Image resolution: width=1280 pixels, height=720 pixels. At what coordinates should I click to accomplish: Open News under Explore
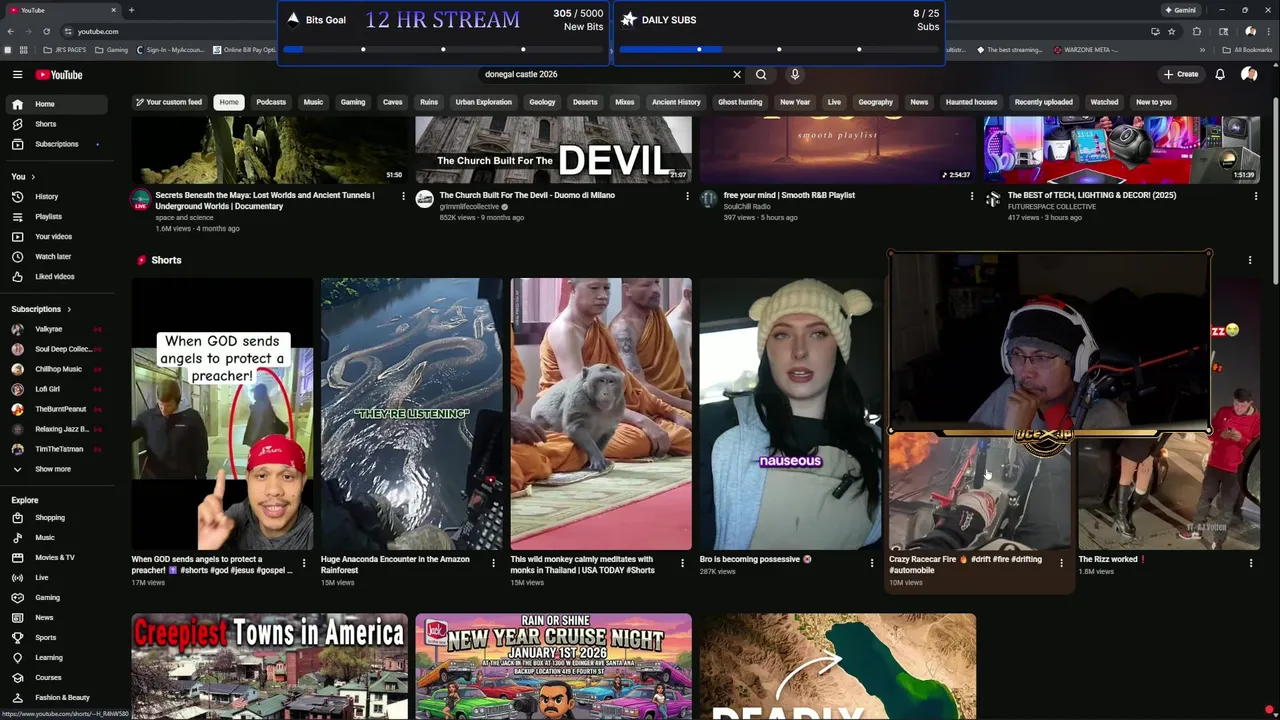coord(57,618)
